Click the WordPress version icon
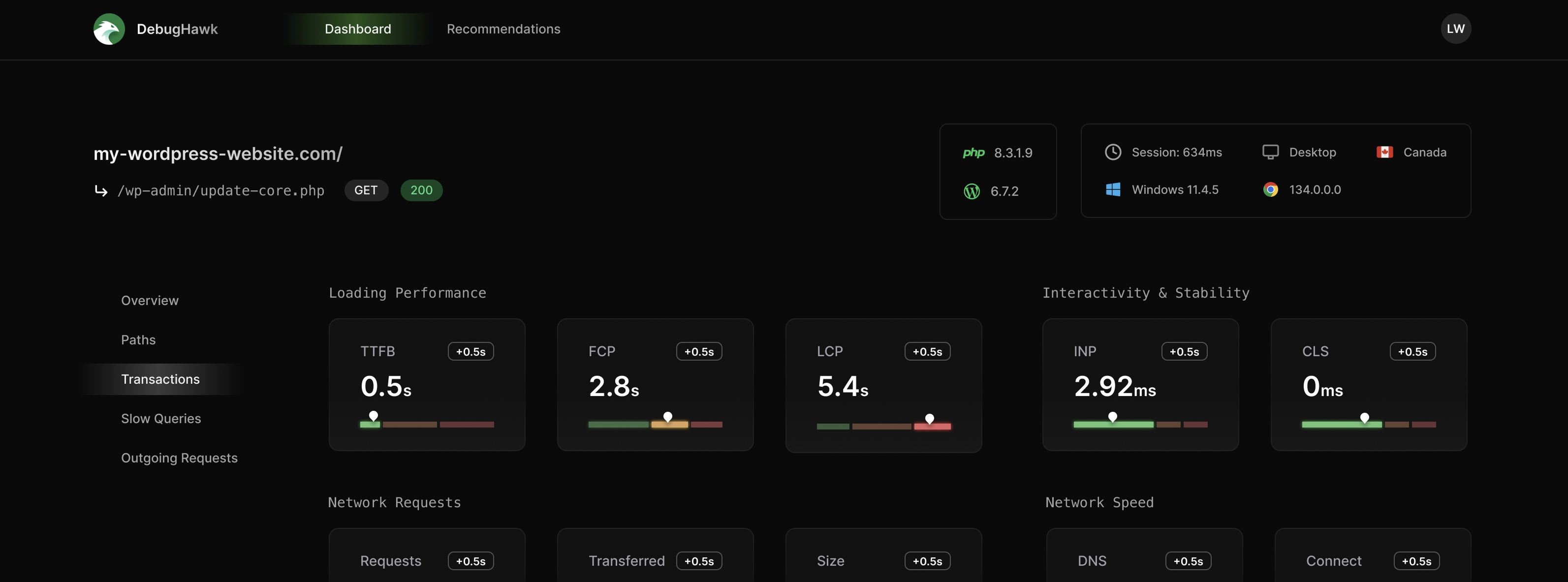 972,191
